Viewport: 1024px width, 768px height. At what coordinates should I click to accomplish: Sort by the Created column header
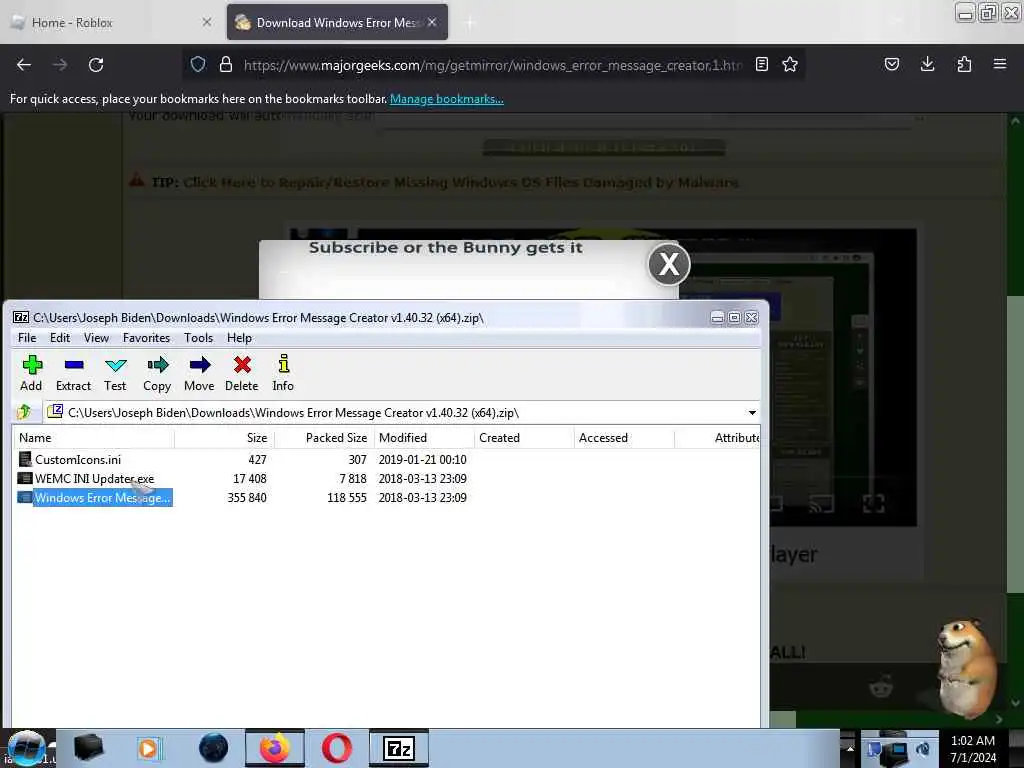[x=524, y=438]
